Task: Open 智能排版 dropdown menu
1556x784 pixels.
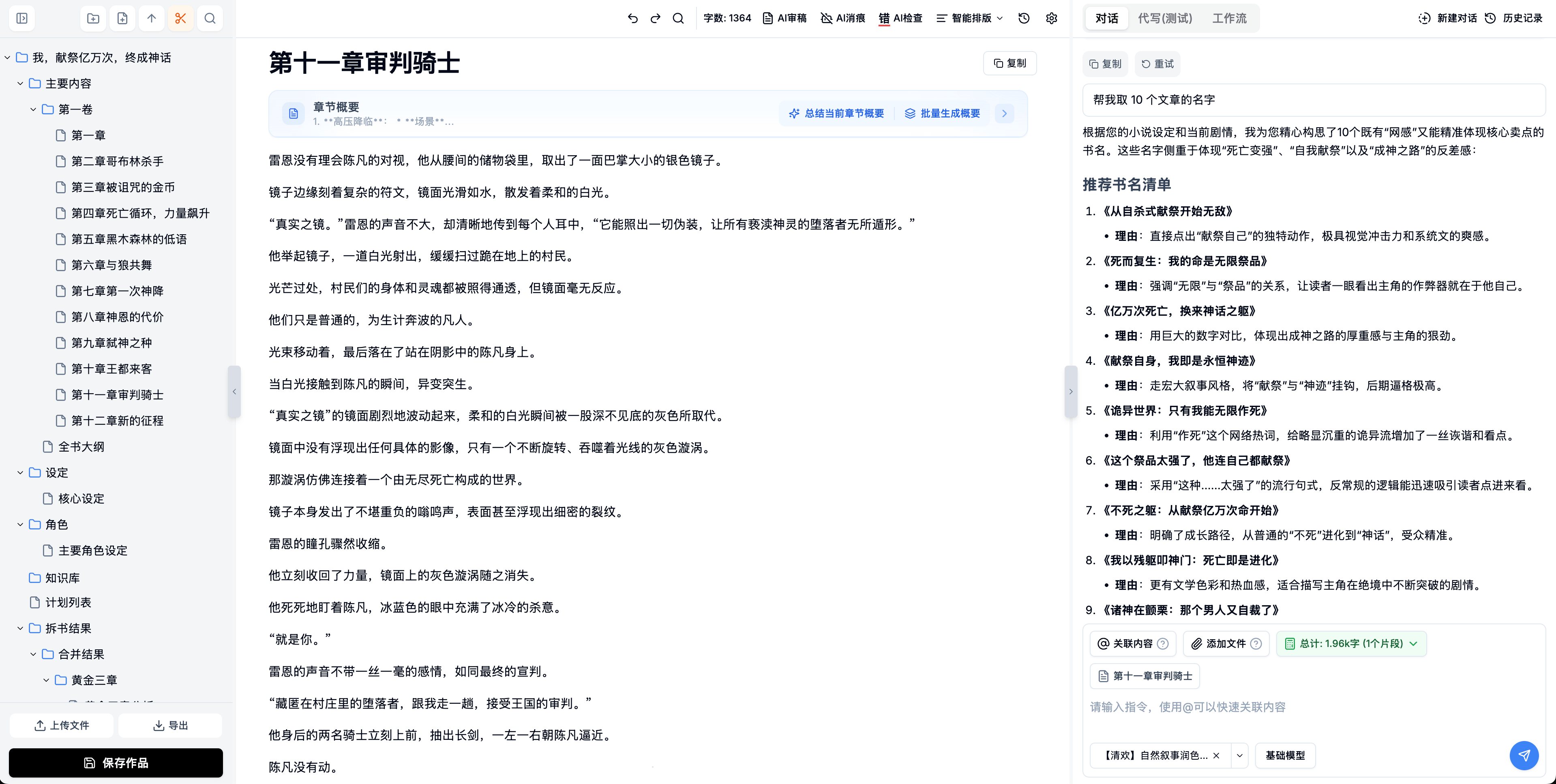Action: (969, 18)
